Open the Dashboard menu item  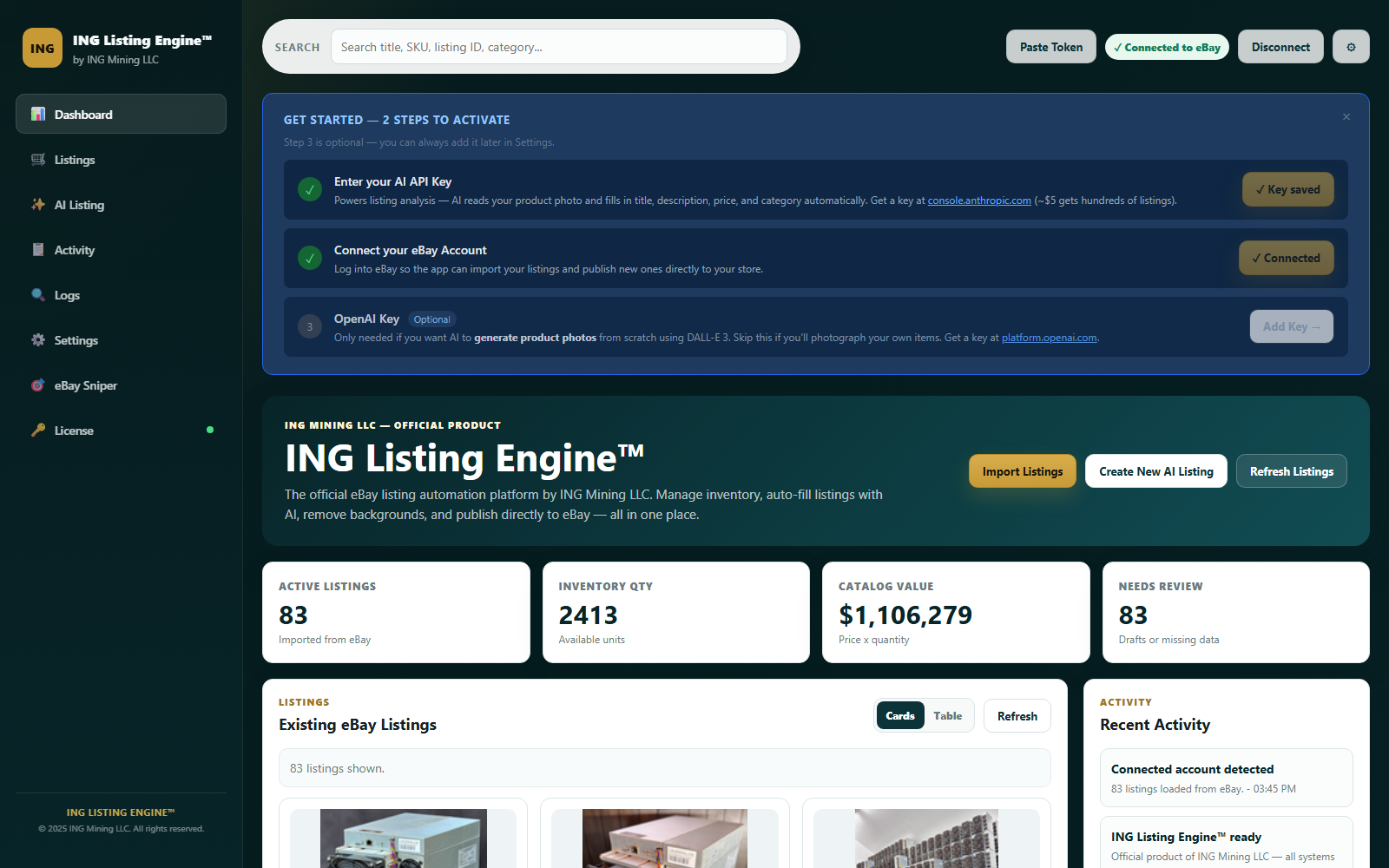(121, 114)
